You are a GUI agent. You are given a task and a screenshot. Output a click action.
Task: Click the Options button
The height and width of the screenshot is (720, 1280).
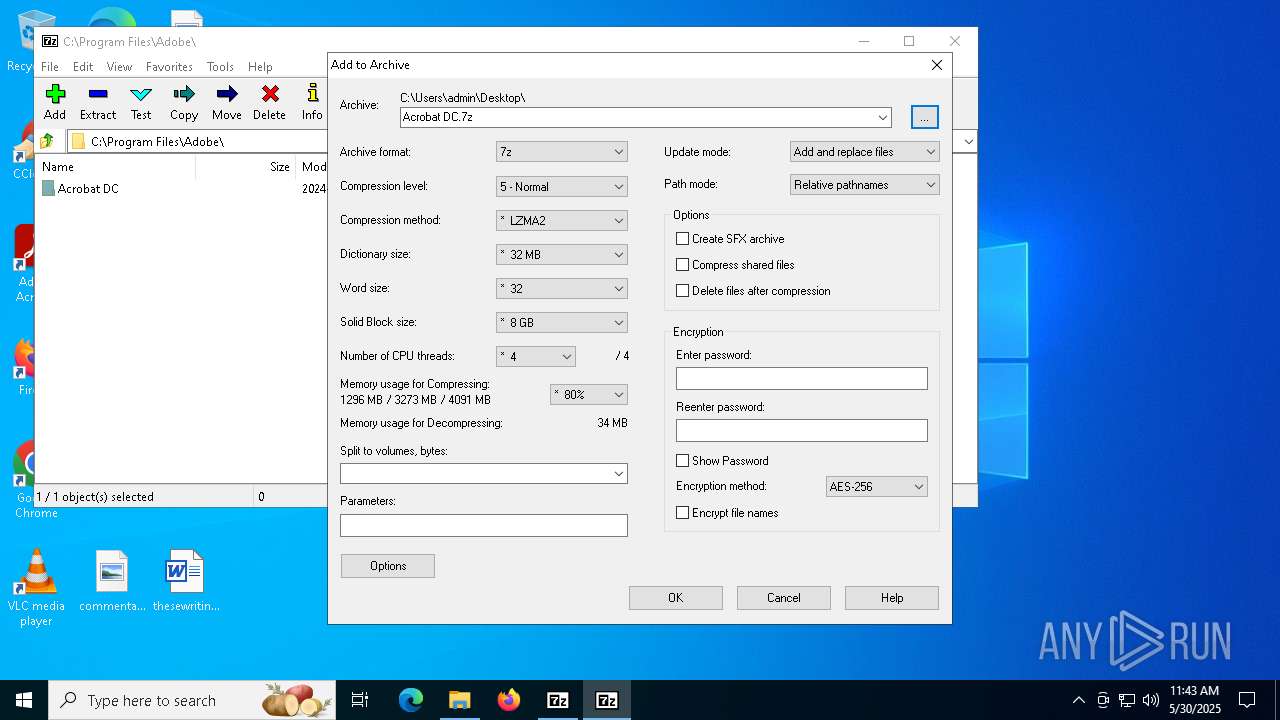click(x=388, y=566)
